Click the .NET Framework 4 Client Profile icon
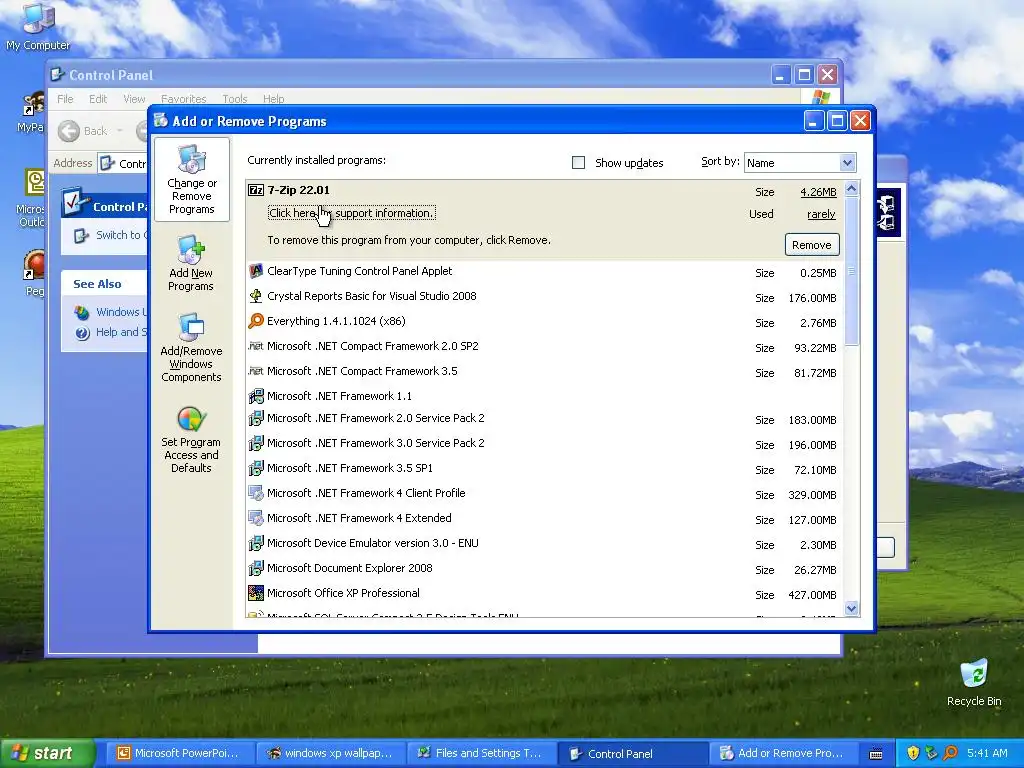This screenshot has width=1024, height=768. [x=256, y=493]
